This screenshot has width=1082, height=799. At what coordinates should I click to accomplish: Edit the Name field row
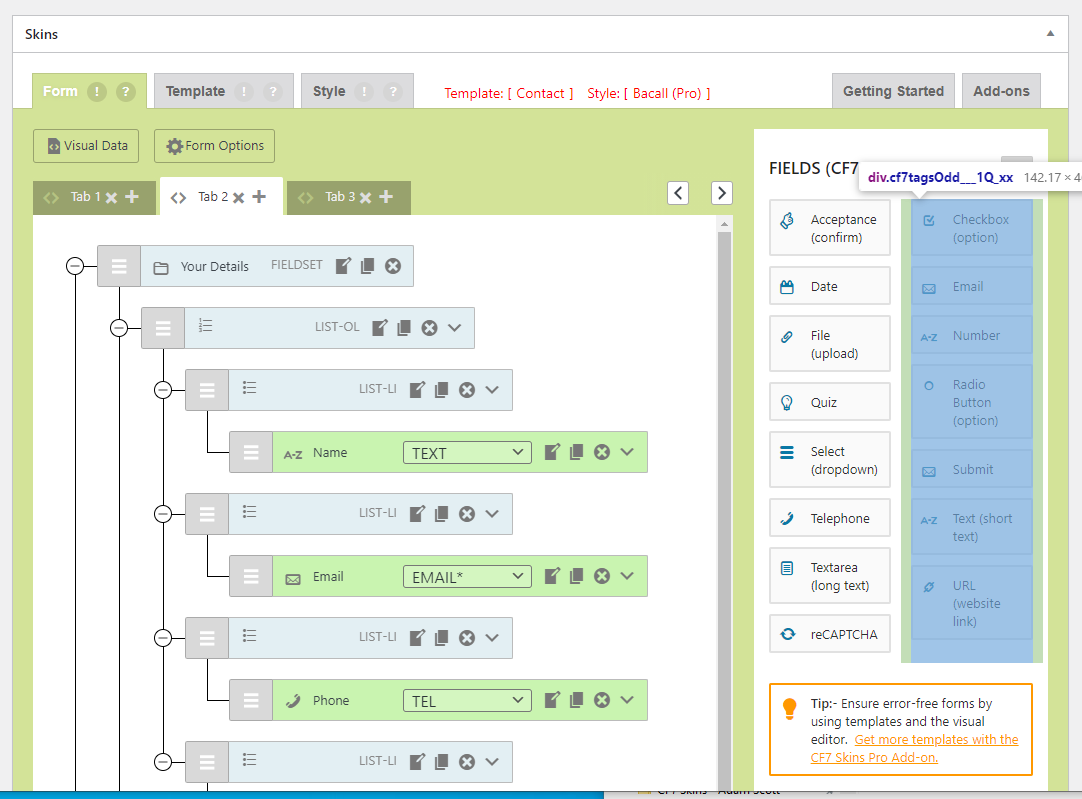552,452
